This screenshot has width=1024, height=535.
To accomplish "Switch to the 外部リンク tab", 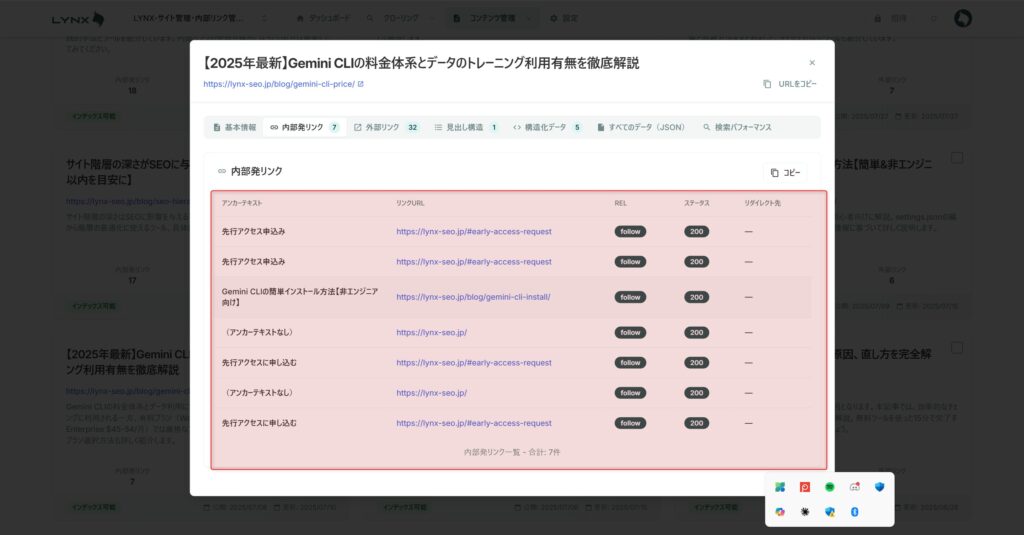I will (386, 128).
